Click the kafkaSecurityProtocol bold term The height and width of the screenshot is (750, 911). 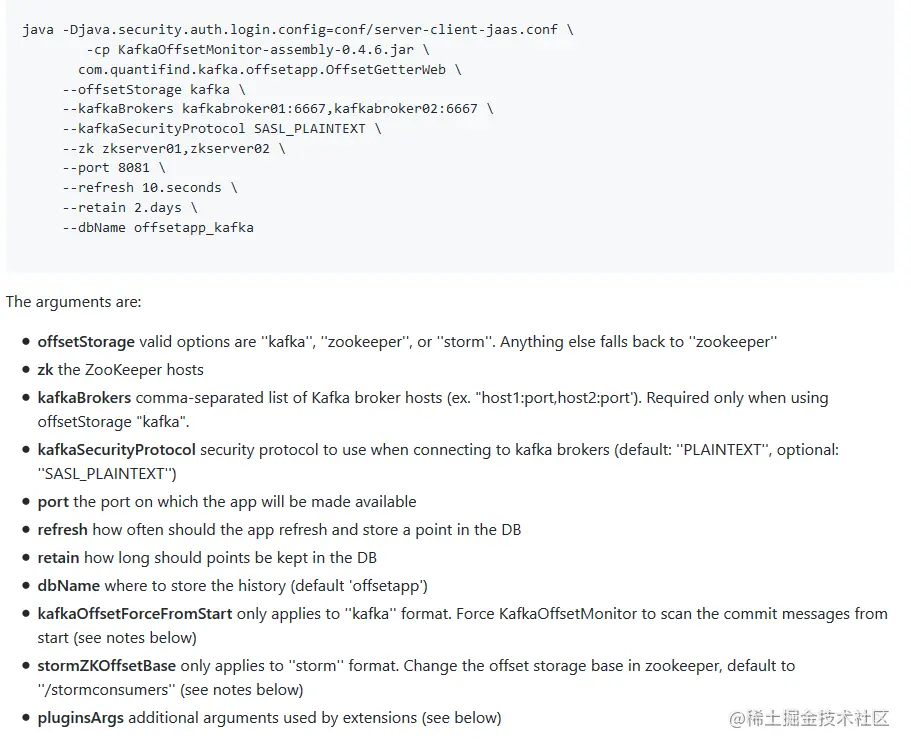pyautogui.click(x=117, y=450)
